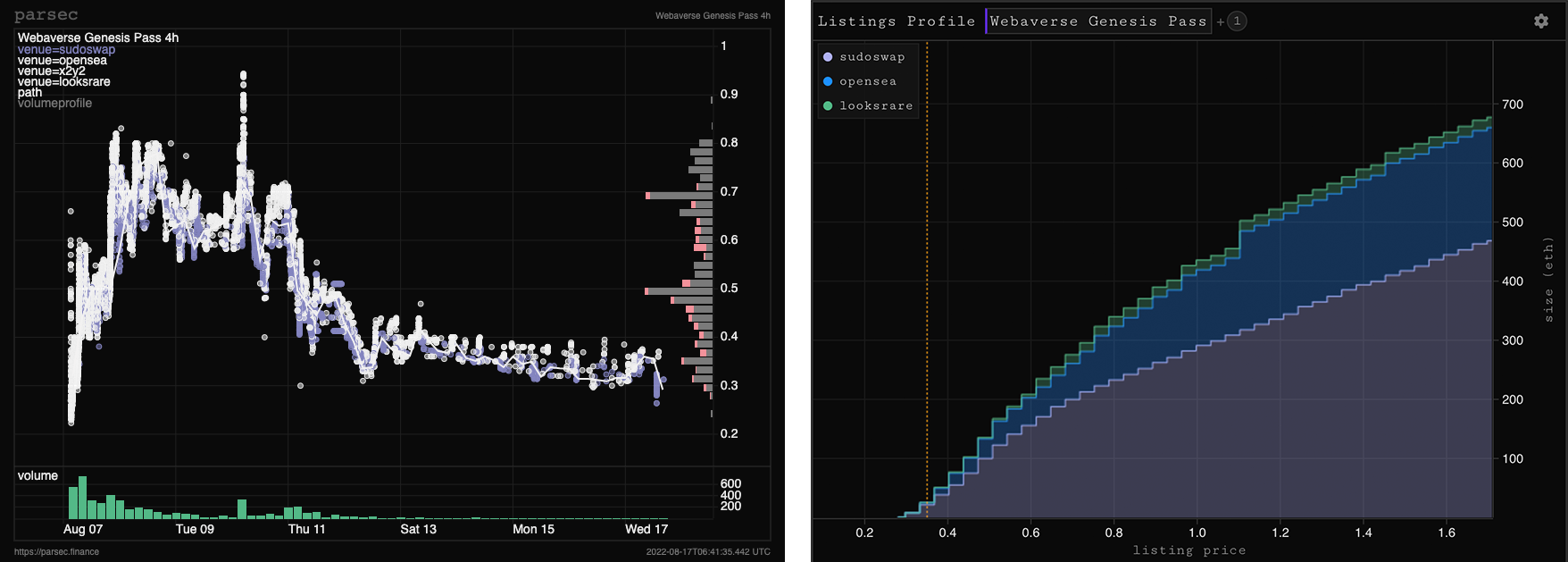Open the settings gear in Listings Profile

coord(1541,21)
